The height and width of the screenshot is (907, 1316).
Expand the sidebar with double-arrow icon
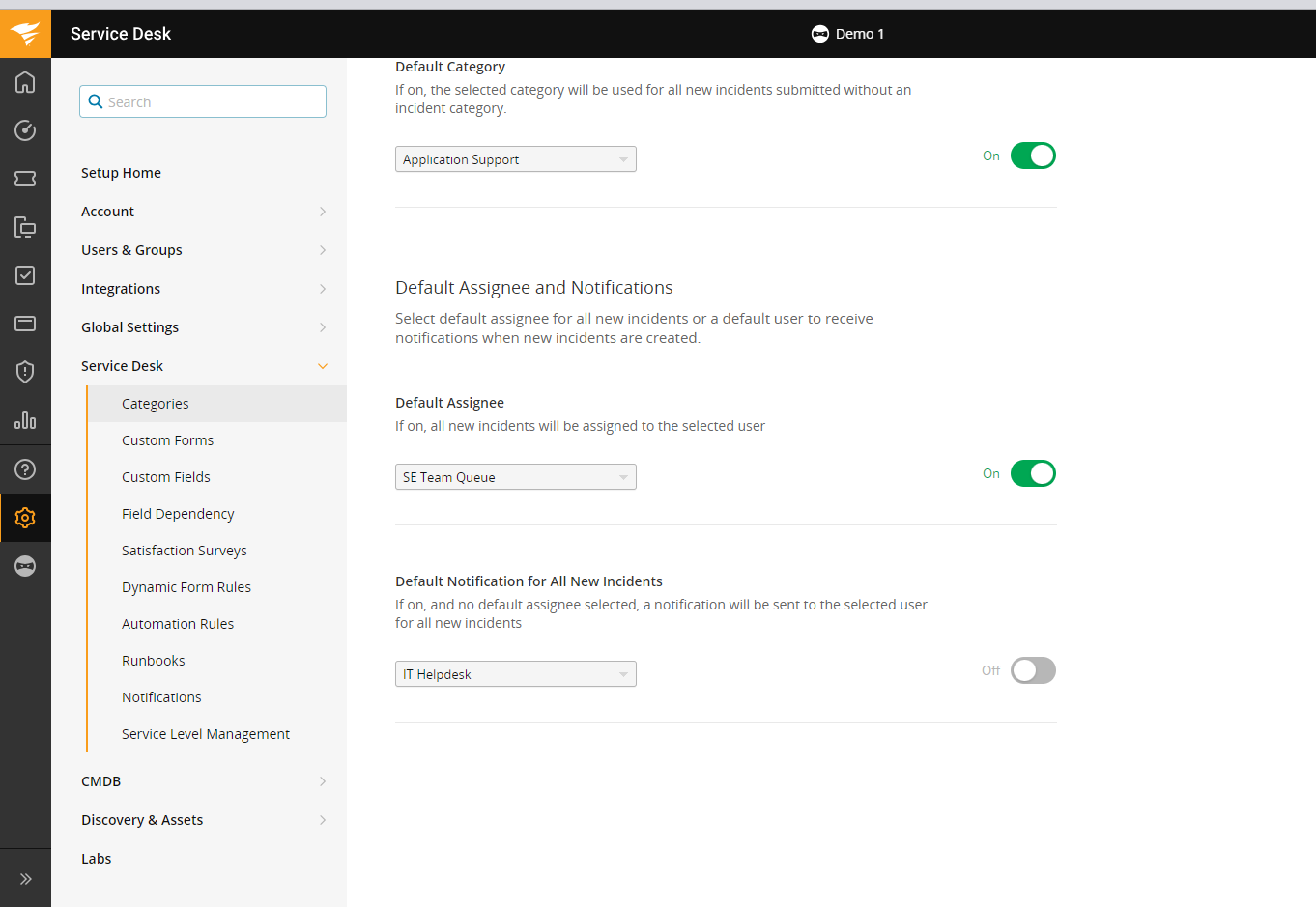[25, 879]
